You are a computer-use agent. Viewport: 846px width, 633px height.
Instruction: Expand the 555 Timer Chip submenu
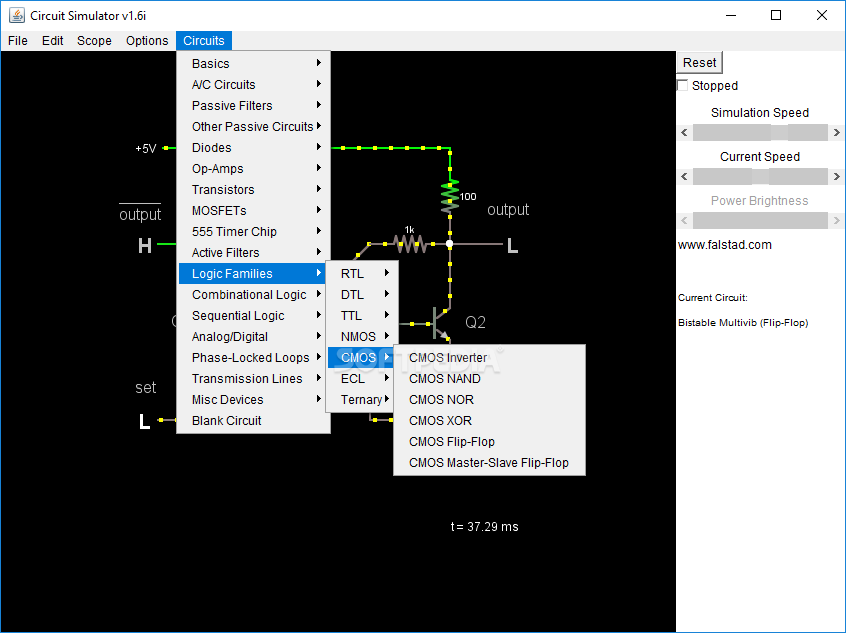pyautogui.click(x=253, y=232)
